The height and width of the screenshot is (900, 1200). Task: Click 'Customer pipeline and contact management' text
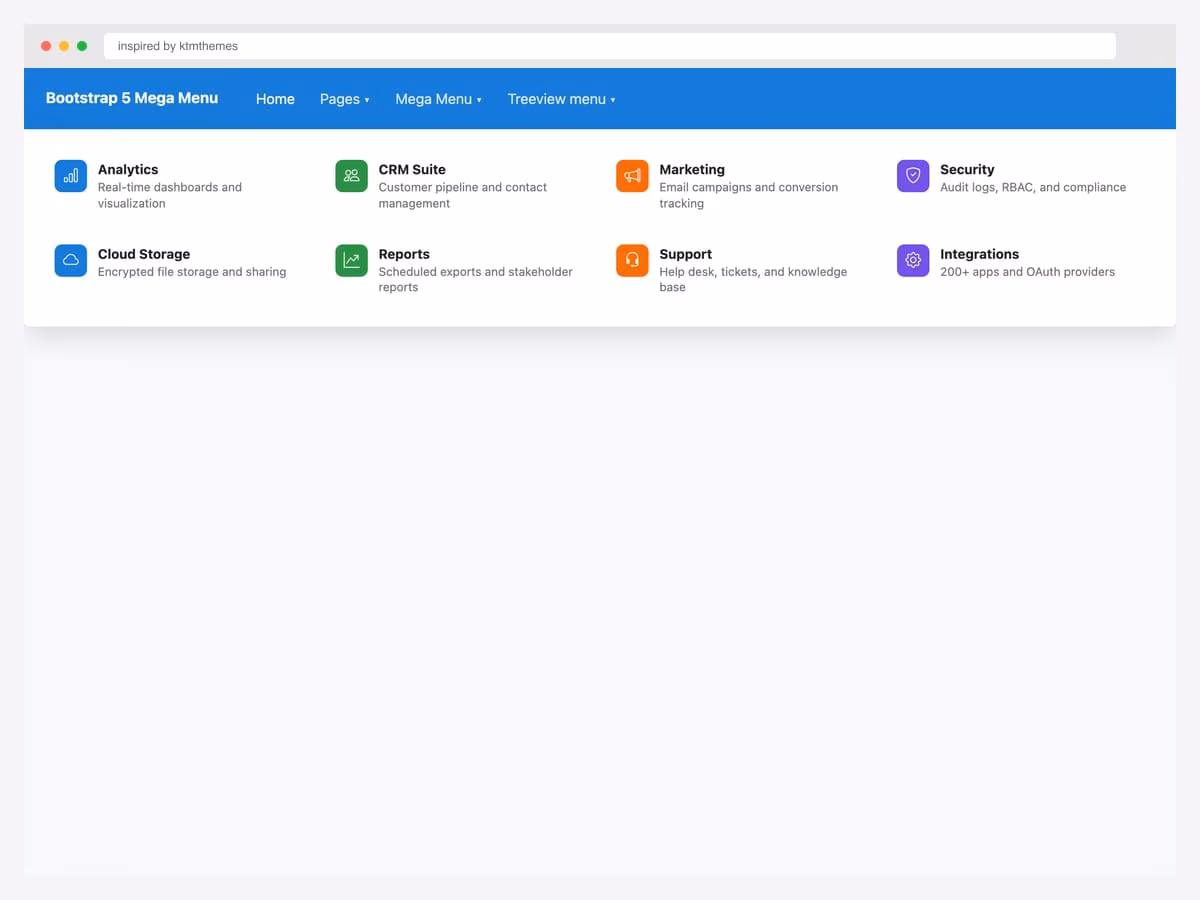(x=463, y=195)
